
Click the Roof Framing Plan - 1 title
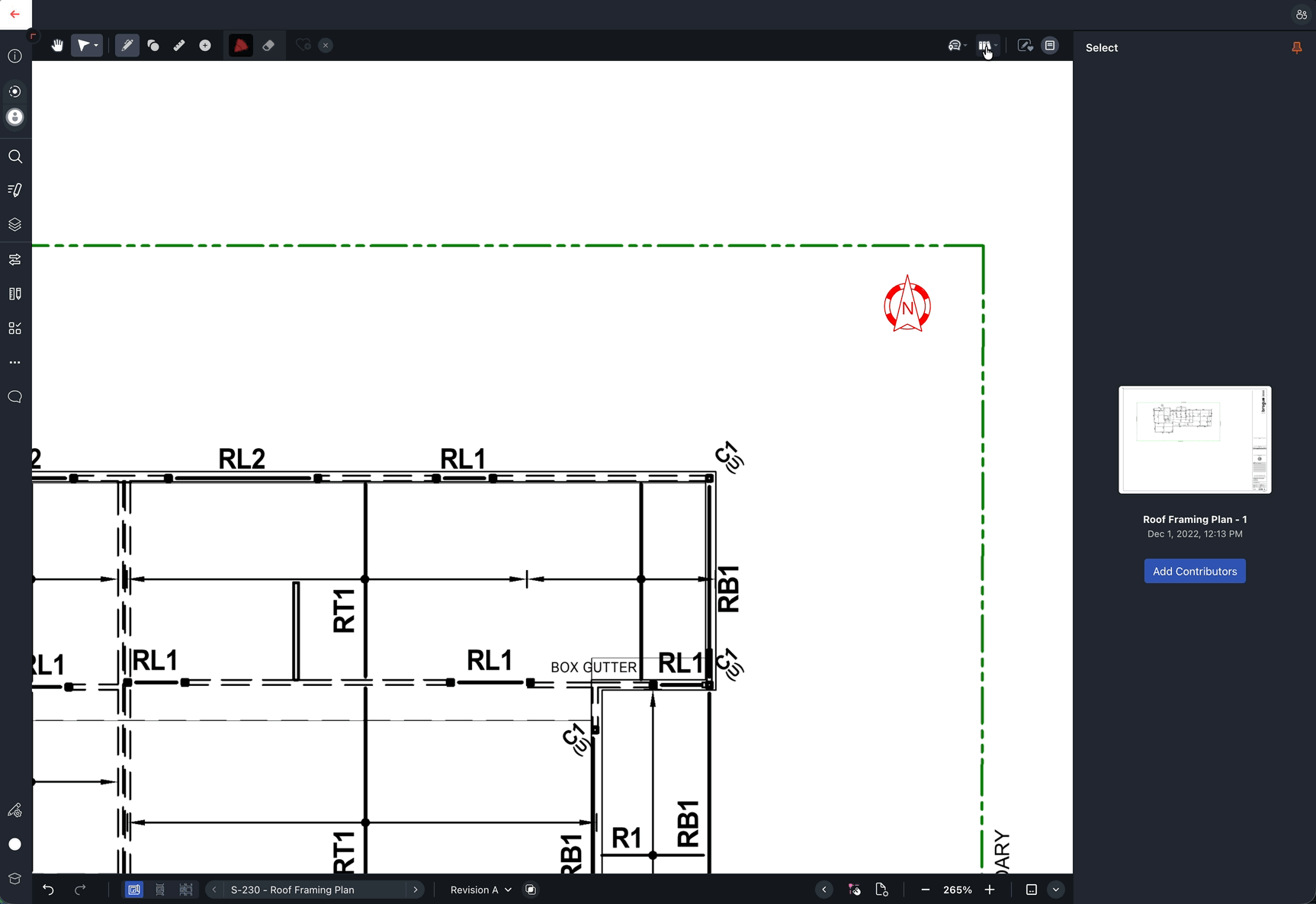pyautogui.click(x=1195, y=520)
